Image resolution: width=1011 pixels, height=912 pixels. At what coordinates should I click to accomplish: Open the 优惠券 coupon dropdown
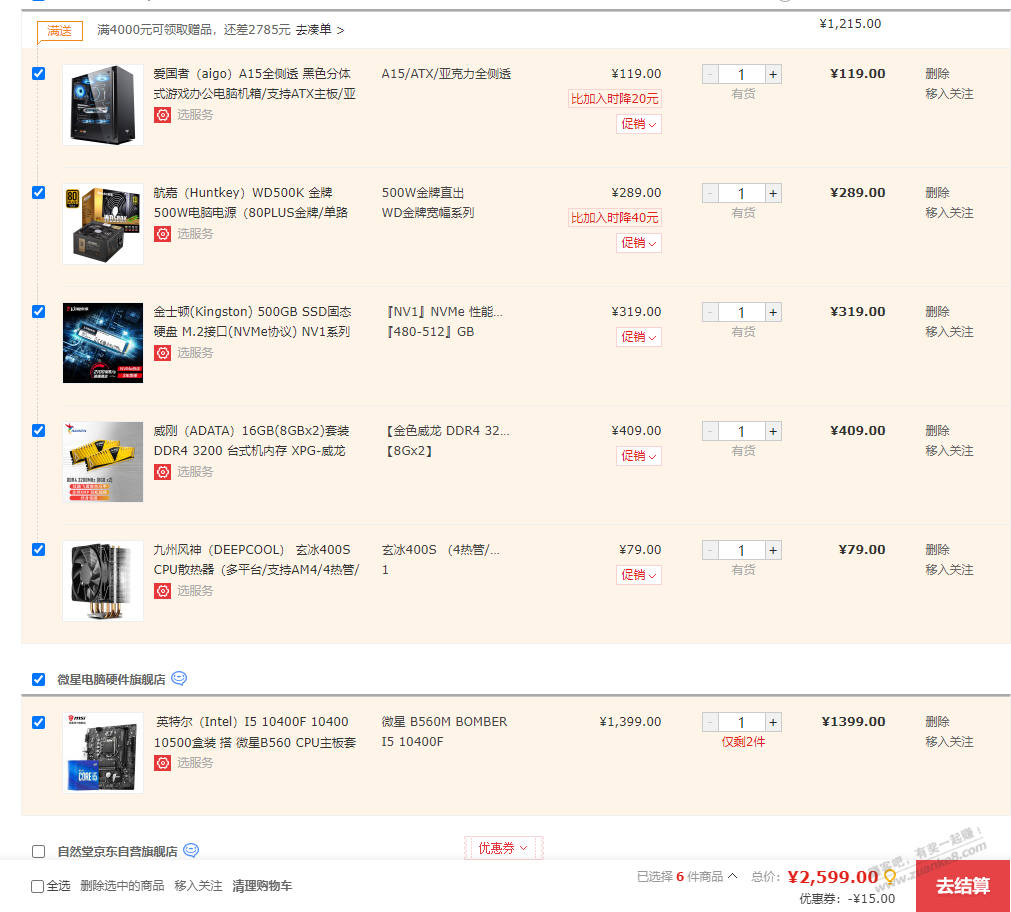pos(503,848)
